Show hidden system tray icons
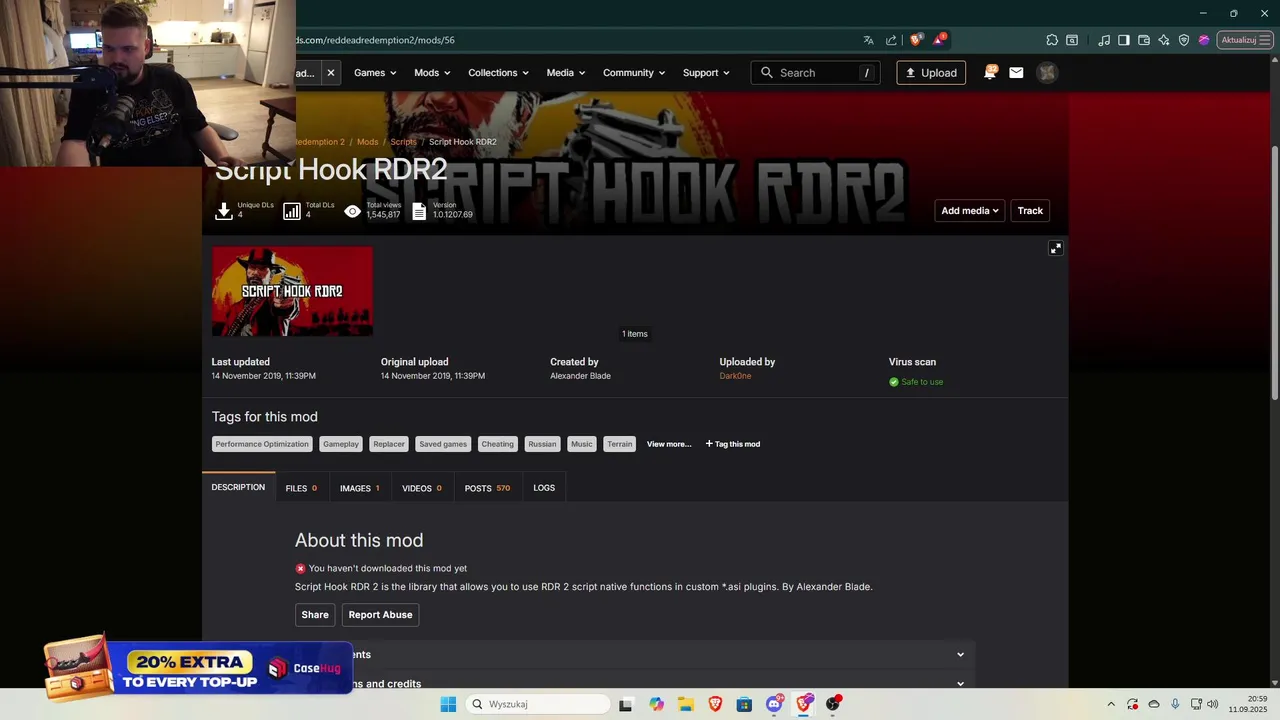The width and height of the screenshot is (1280, 720). 1110,704
